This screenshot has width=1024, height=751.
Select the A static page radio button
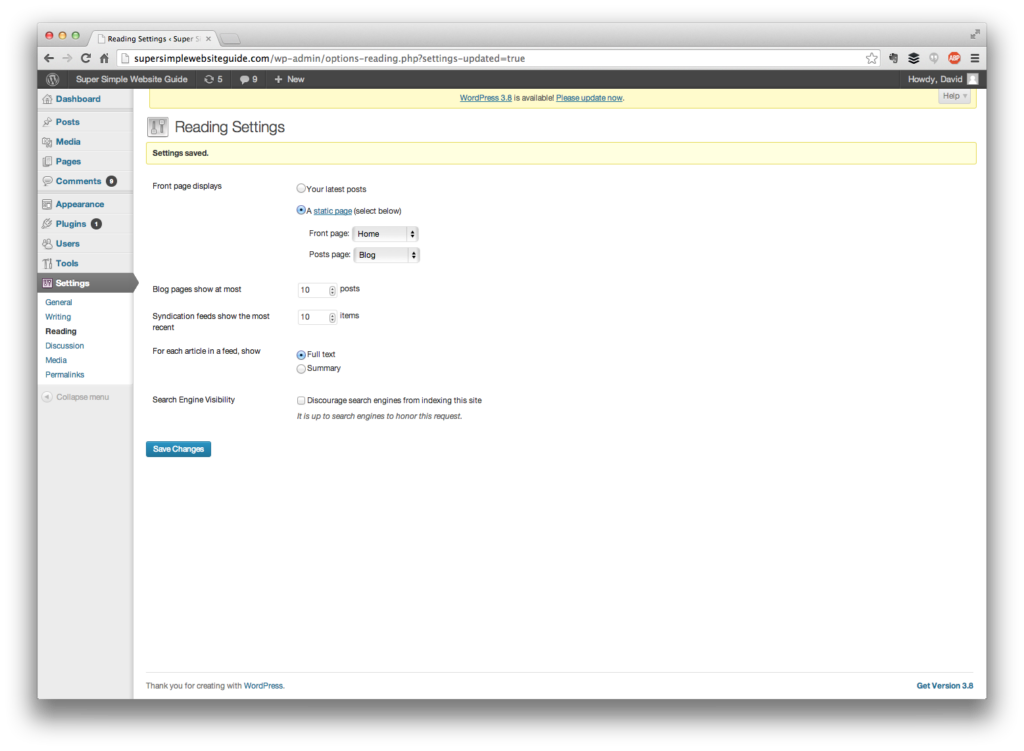(301, 210)
